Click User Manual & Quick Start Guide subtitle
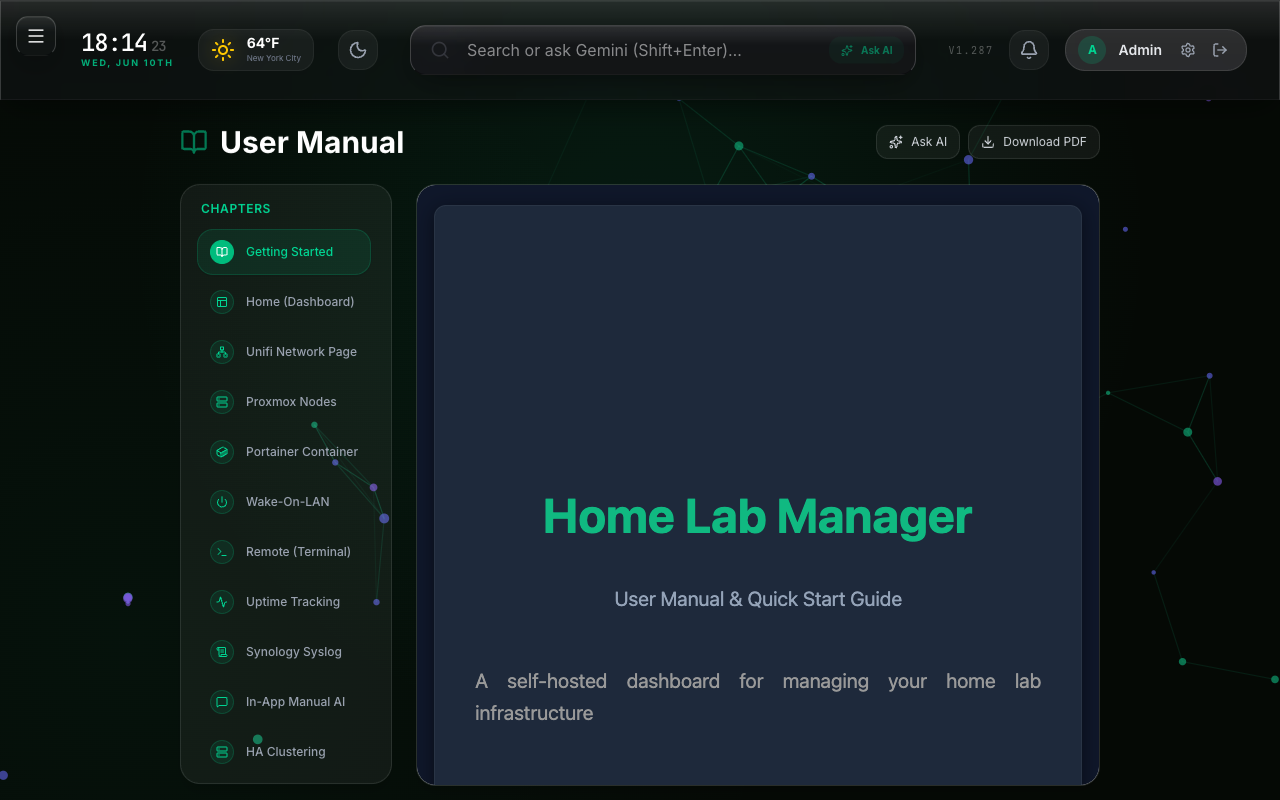This screenshot has height=800, width=1280. pyautogui.click(x=758, y=599)
